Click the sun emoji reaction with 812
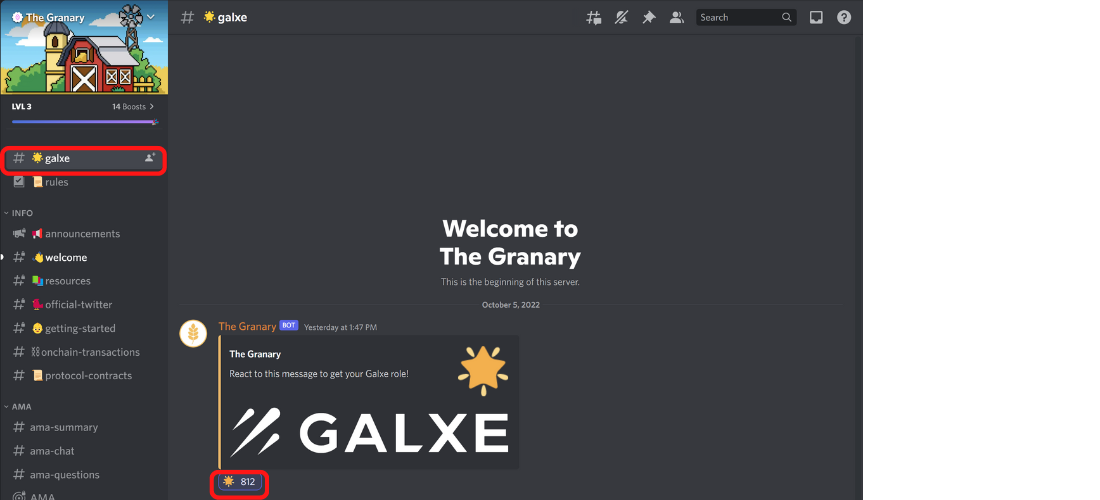 239,482
